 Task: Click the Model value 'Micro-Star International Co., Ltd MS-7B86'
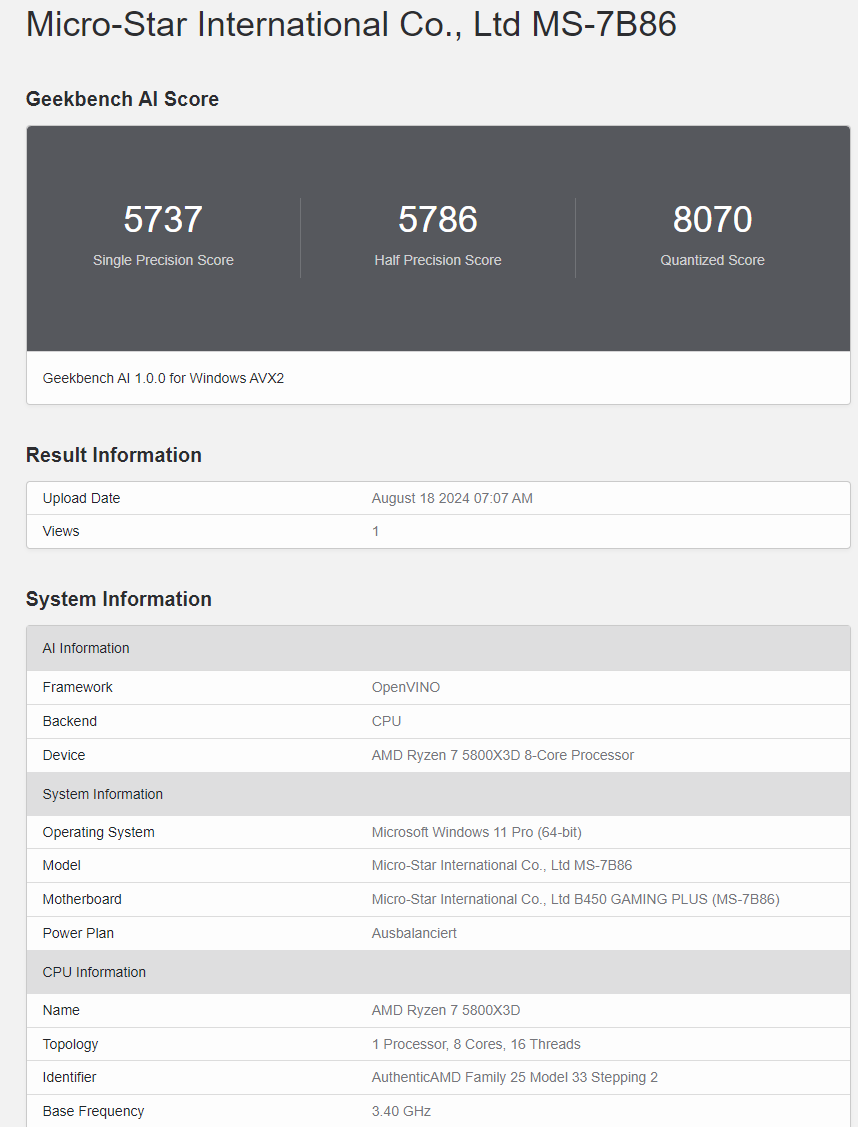coord(502,865)
